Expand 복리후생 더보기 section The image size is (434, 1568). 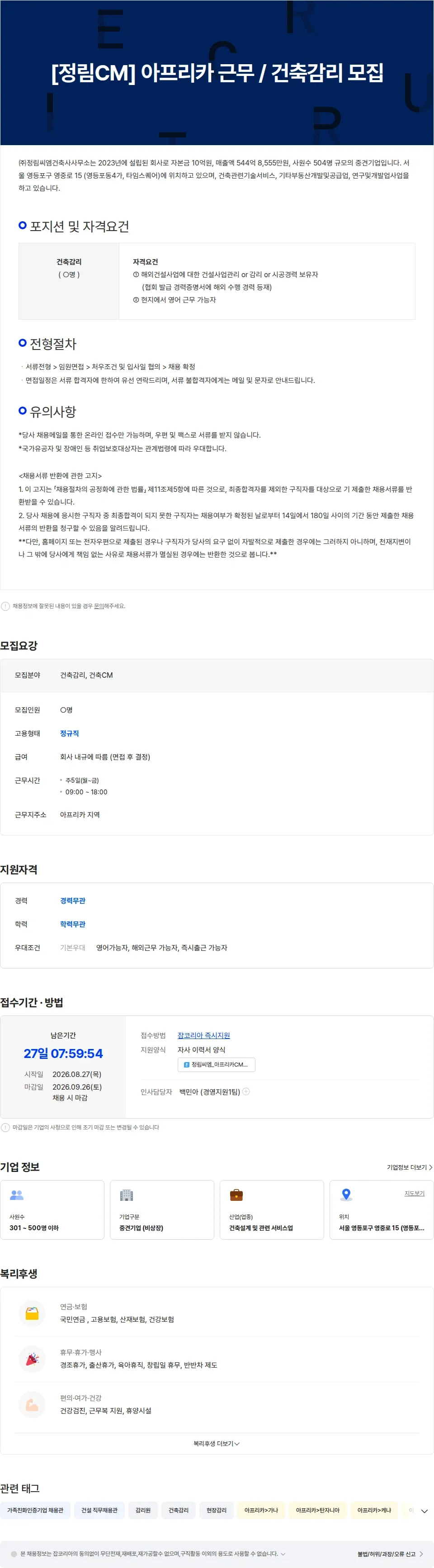[x=217, y=1444]
